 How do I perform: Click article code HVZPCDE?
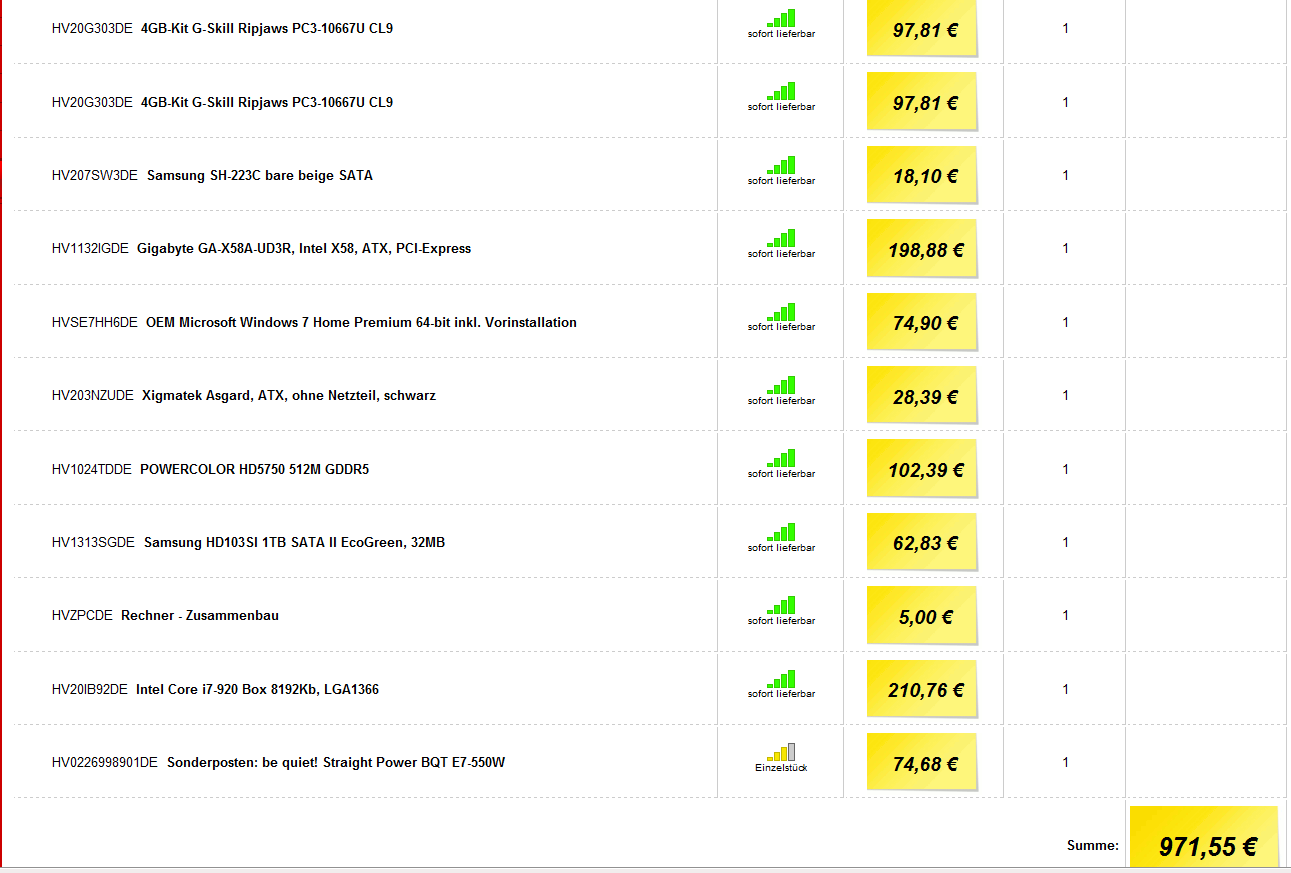tap(82, 615)
